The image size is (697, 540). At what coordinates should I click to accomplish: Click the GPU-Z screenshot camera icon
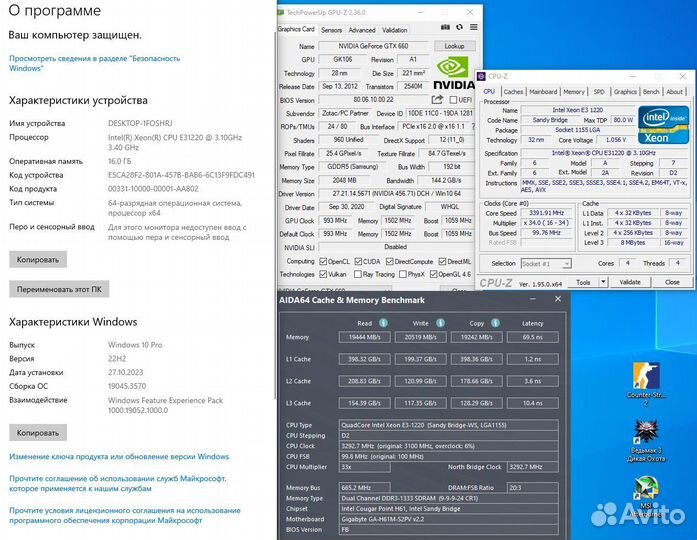click(445, 28)
